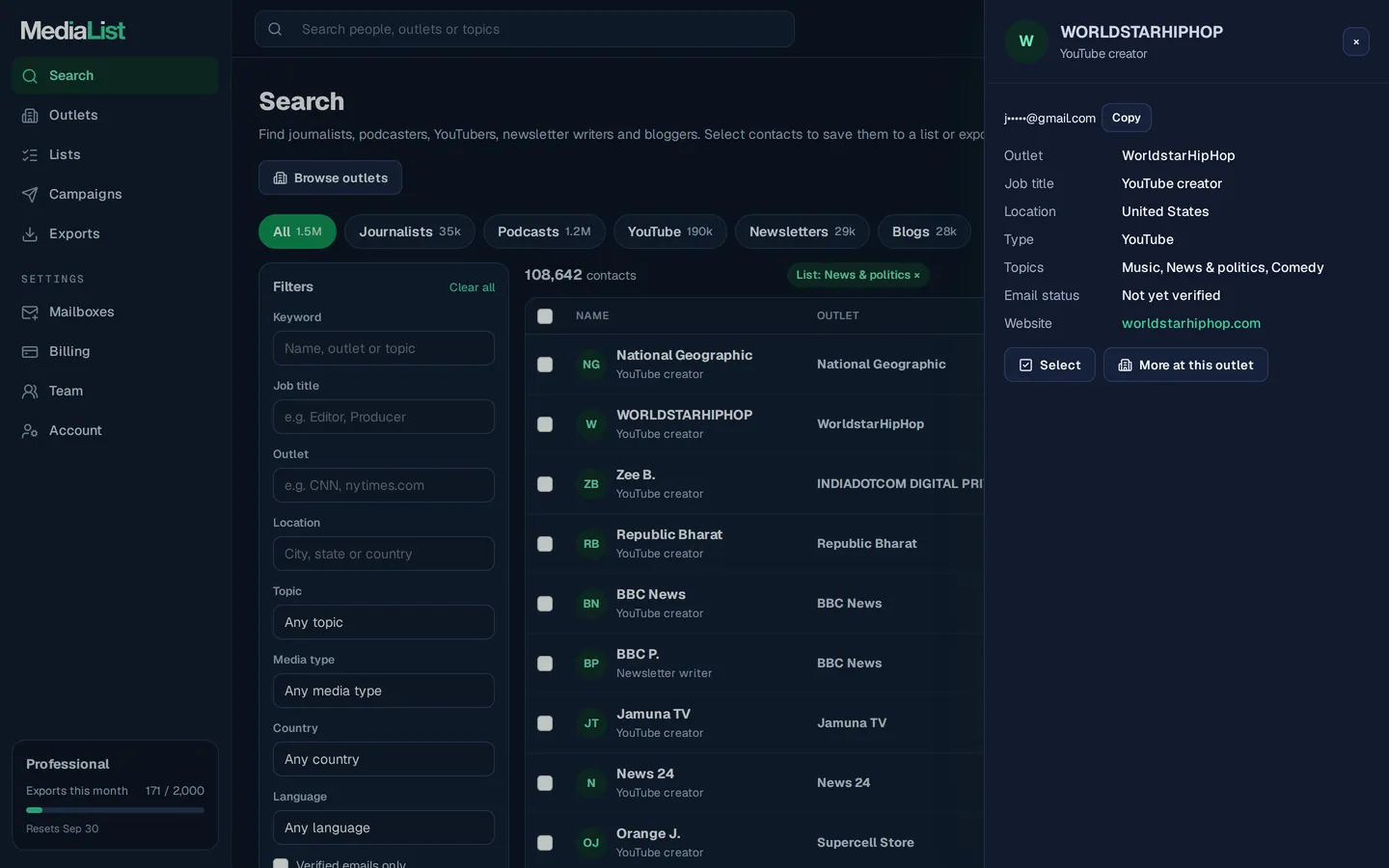Check the BBC News YouTube creator checkbox
Screen dimensions: 1389x868
pos(545,604)
